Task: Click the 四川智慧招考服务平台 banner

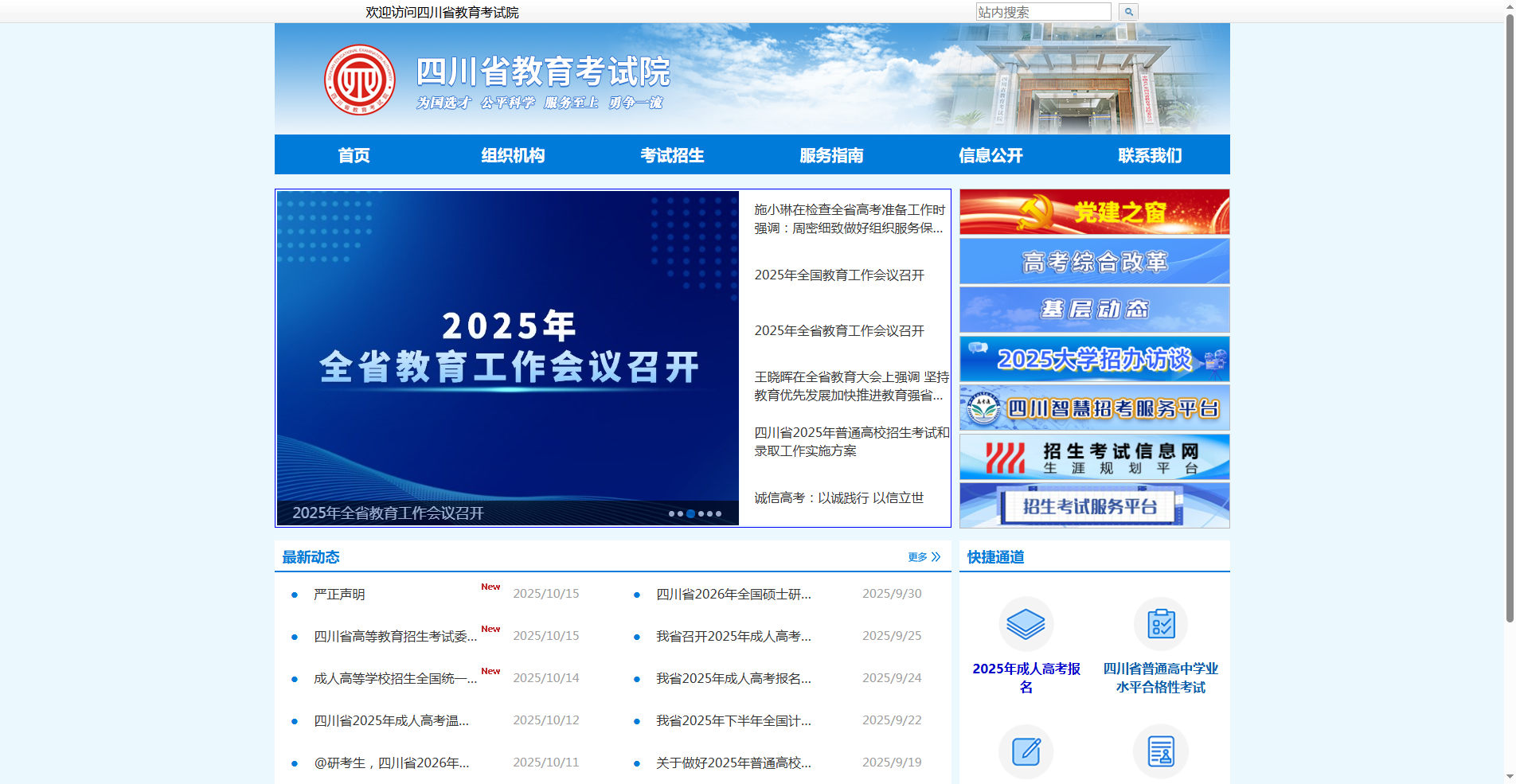Action: click(x=1094, y=408)
